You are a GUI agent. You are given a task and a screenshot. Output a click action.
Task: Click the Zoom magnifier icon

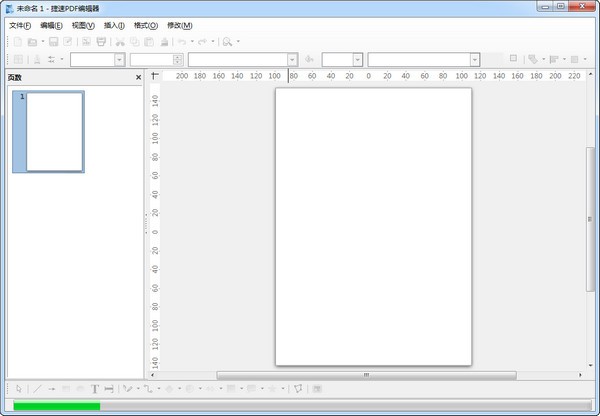228,42
